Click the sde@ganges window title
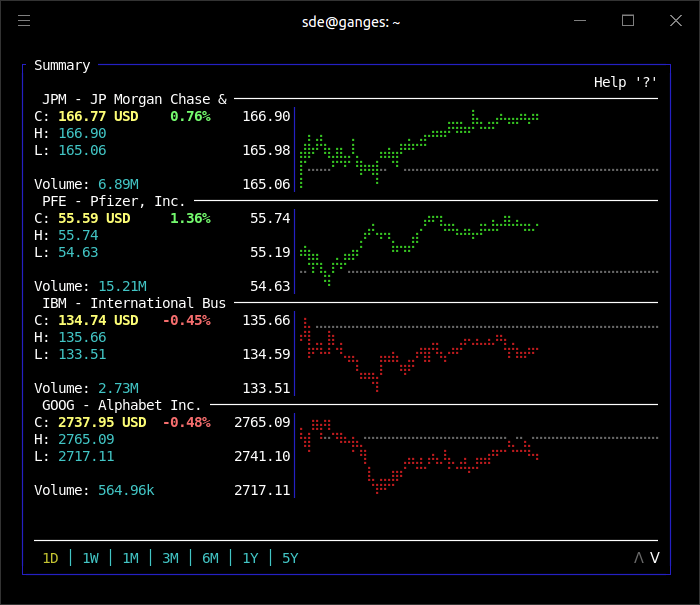Image resolution: width=700 pixels, height=605 pixels. tap(351, 22)
